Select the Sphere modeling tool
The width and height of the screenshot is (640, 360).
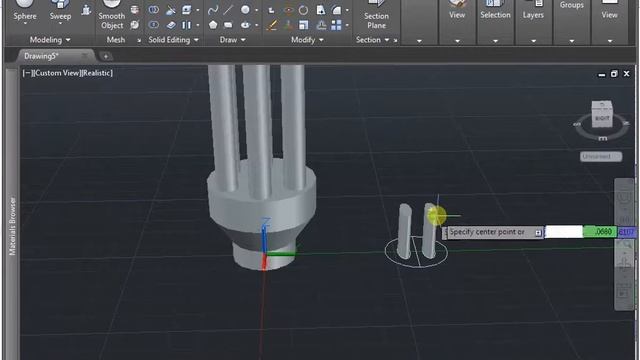click(24, 10)
